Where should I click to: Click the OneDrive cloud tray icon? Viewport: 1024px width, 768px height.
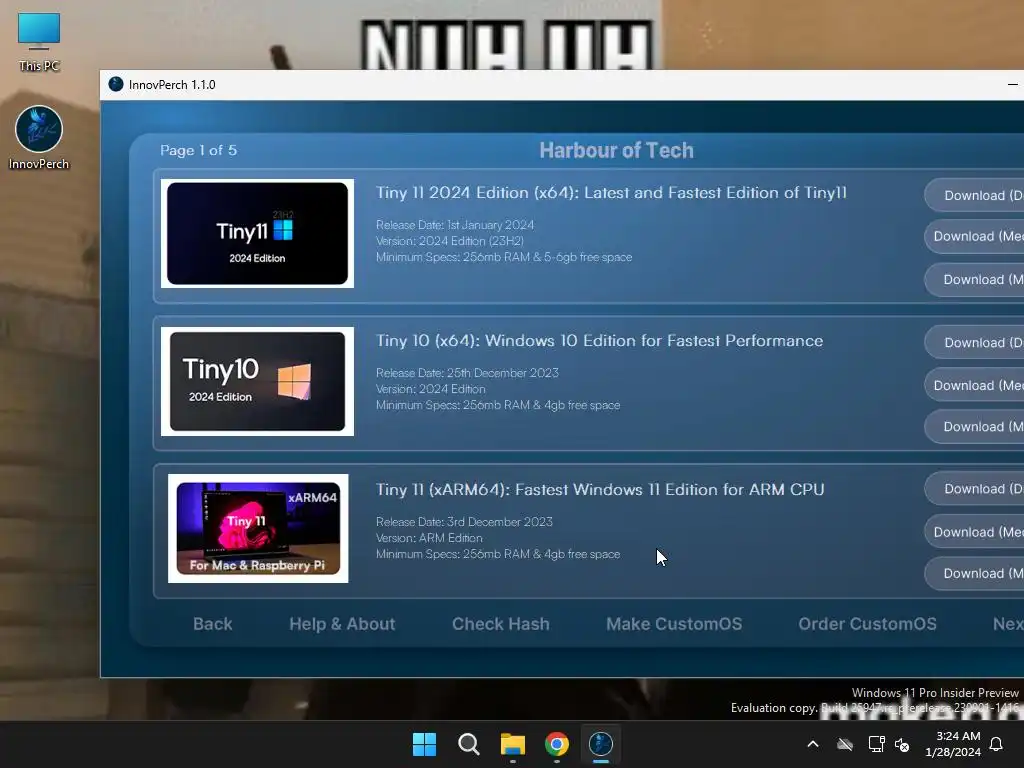tap(845, 744)
